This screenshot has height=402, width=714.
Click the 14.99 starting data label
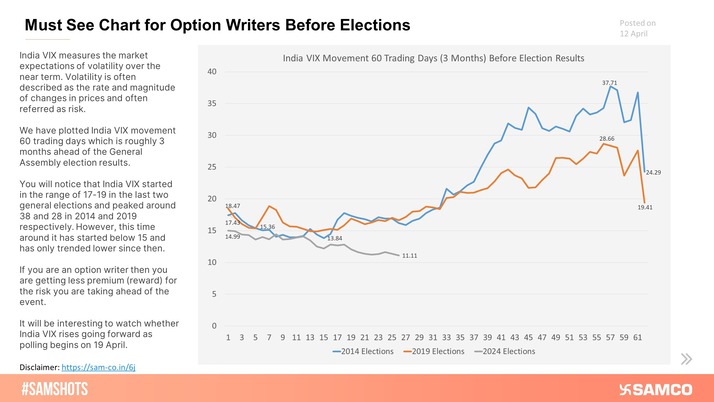(x=232, y=237)
